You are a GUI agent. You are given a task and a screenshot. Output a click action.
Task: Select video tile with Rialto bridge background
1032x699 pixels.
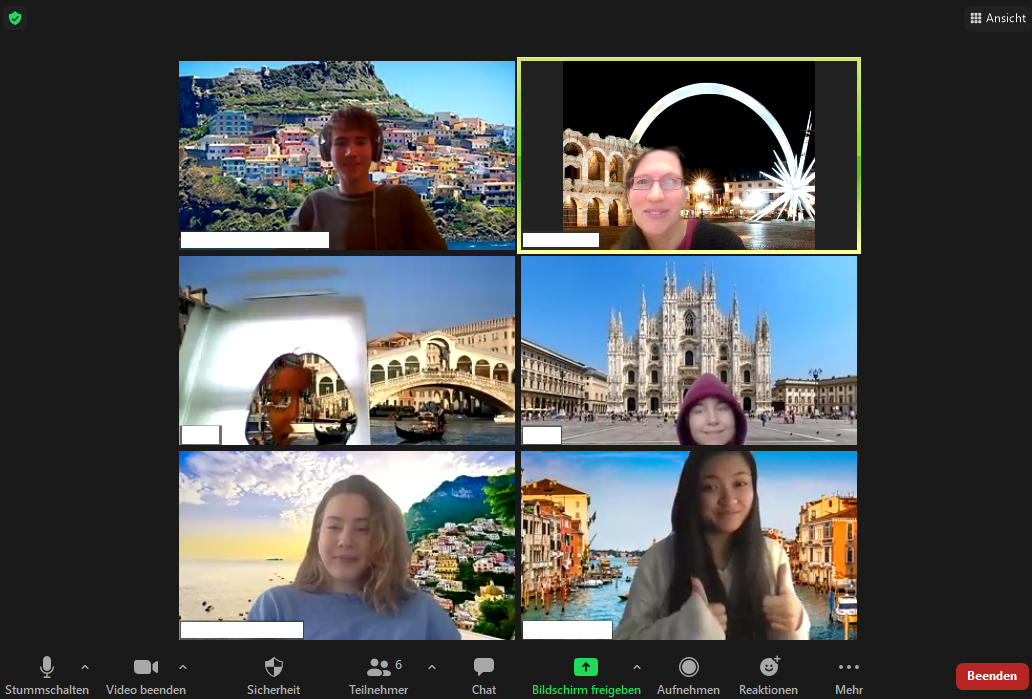(x=347, y=350)
